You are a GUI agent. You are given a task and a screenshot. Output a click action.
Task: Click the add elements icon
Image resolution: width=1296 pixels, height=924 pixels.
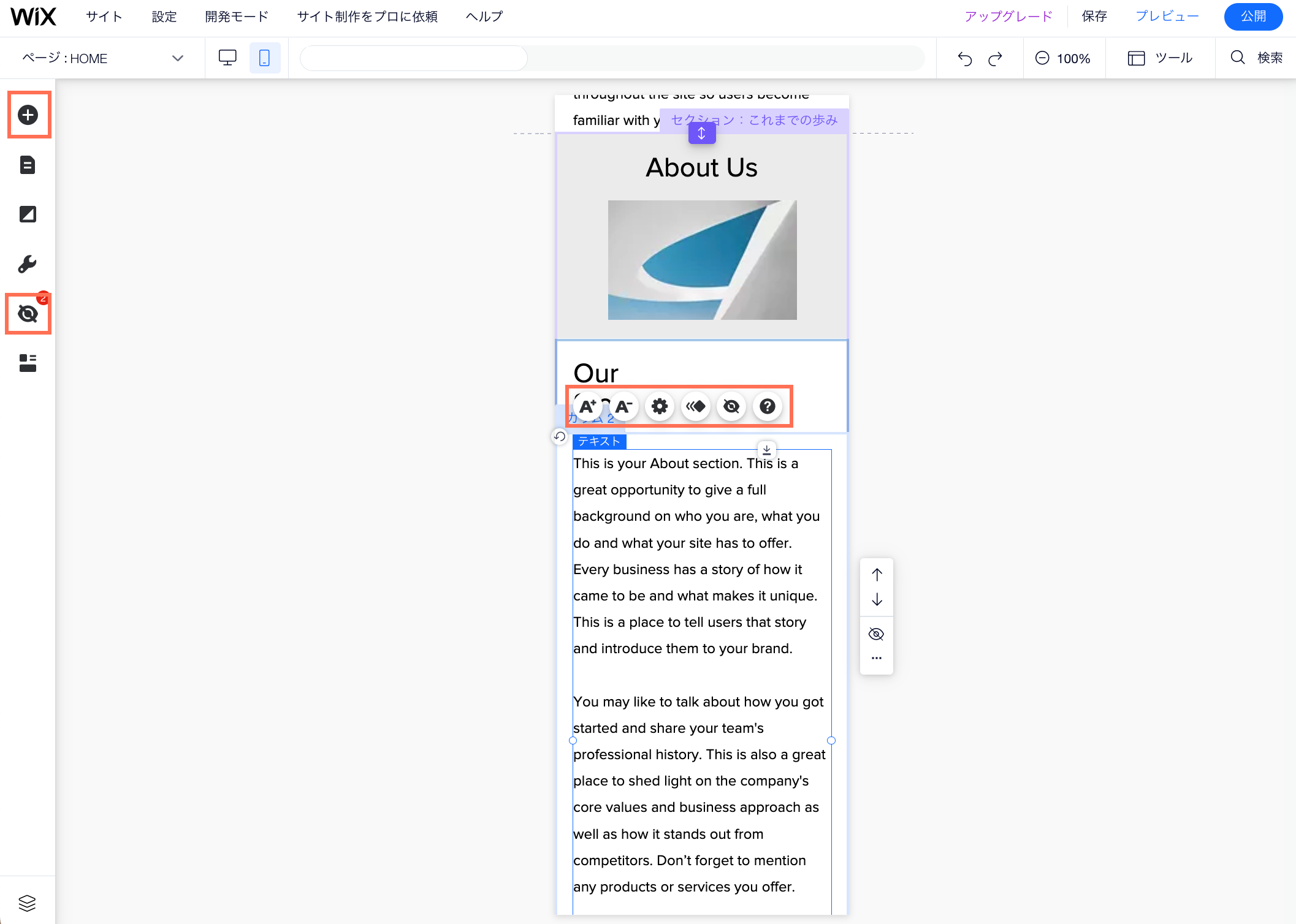27,115
